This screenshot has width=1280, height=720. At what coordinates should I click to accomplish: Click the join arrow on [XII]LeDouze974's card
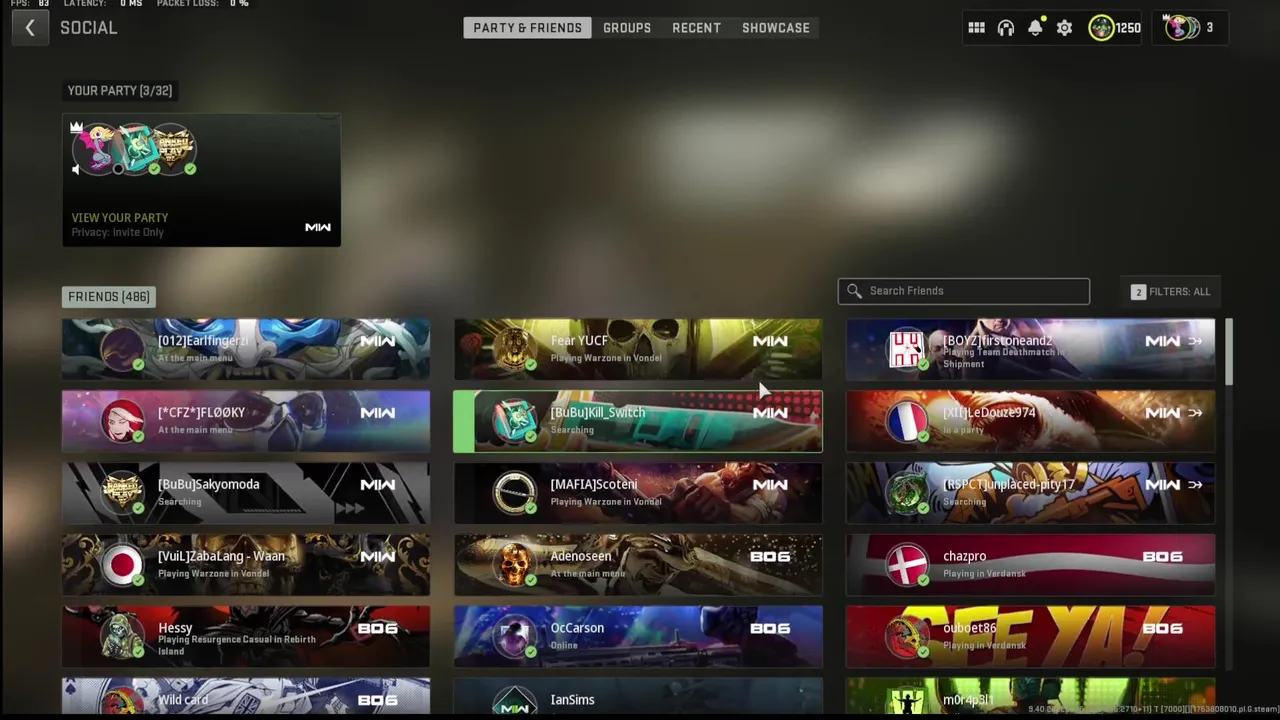[x=1195, y=413]
